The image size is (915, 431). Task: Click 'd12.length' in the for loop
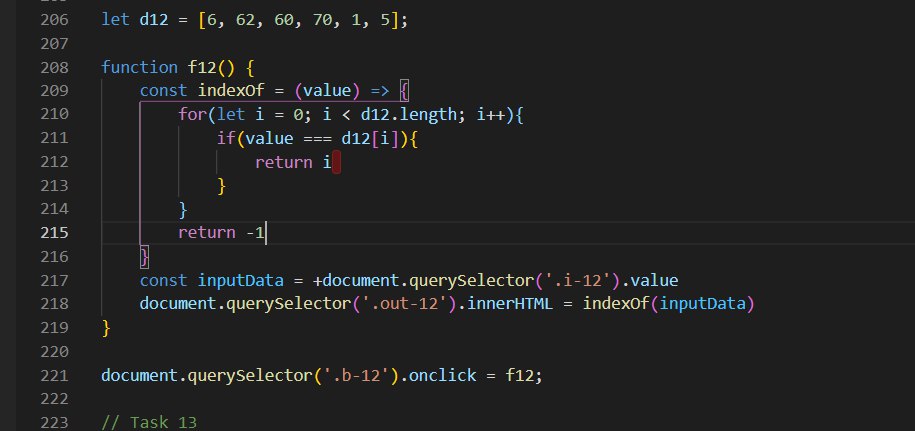coord(408,115)
